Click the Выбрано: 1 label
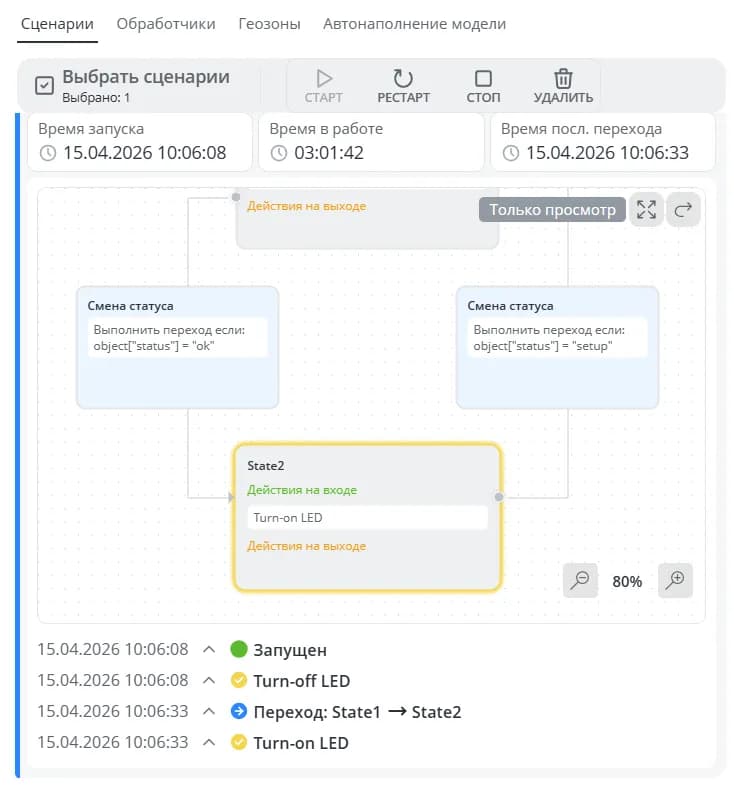The width and height of the screenshot is (734, 790). 96,98
